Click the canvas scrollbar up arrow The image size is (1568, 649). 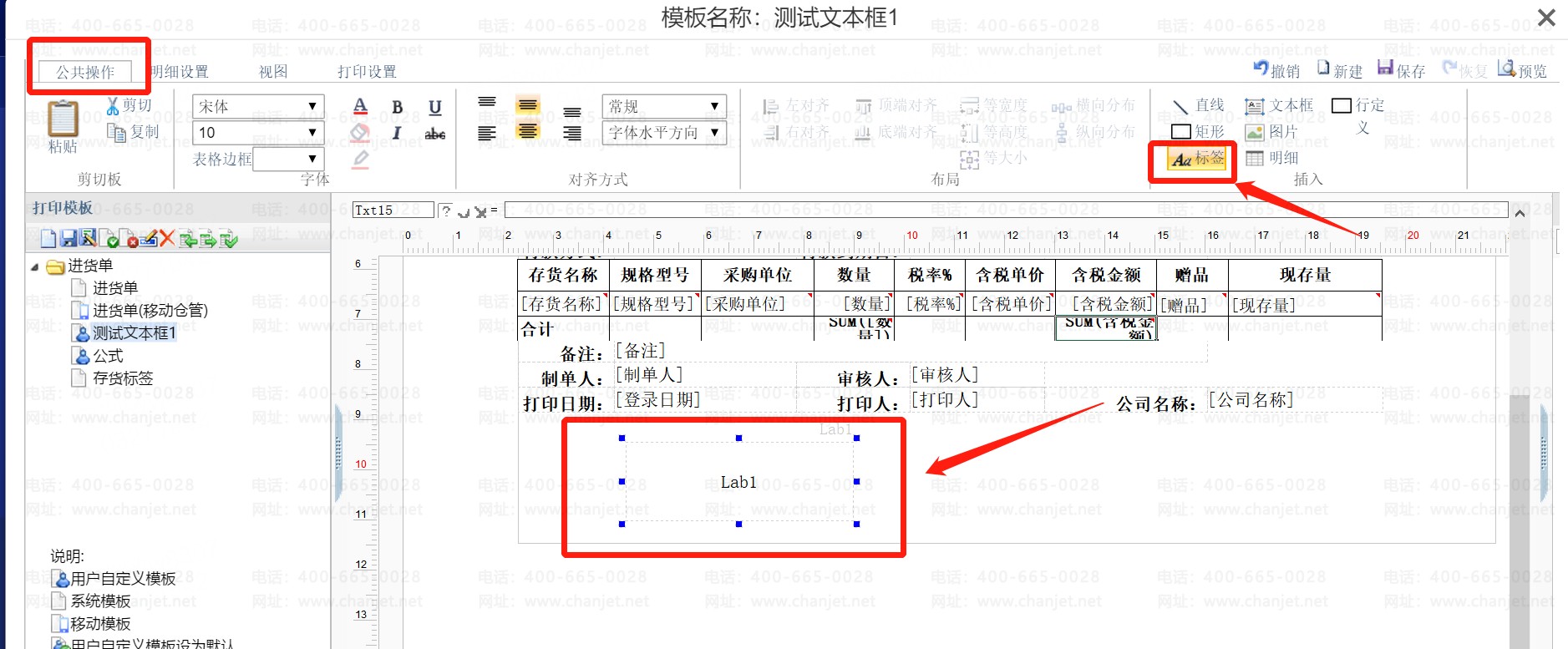(x=1520, y=212)
